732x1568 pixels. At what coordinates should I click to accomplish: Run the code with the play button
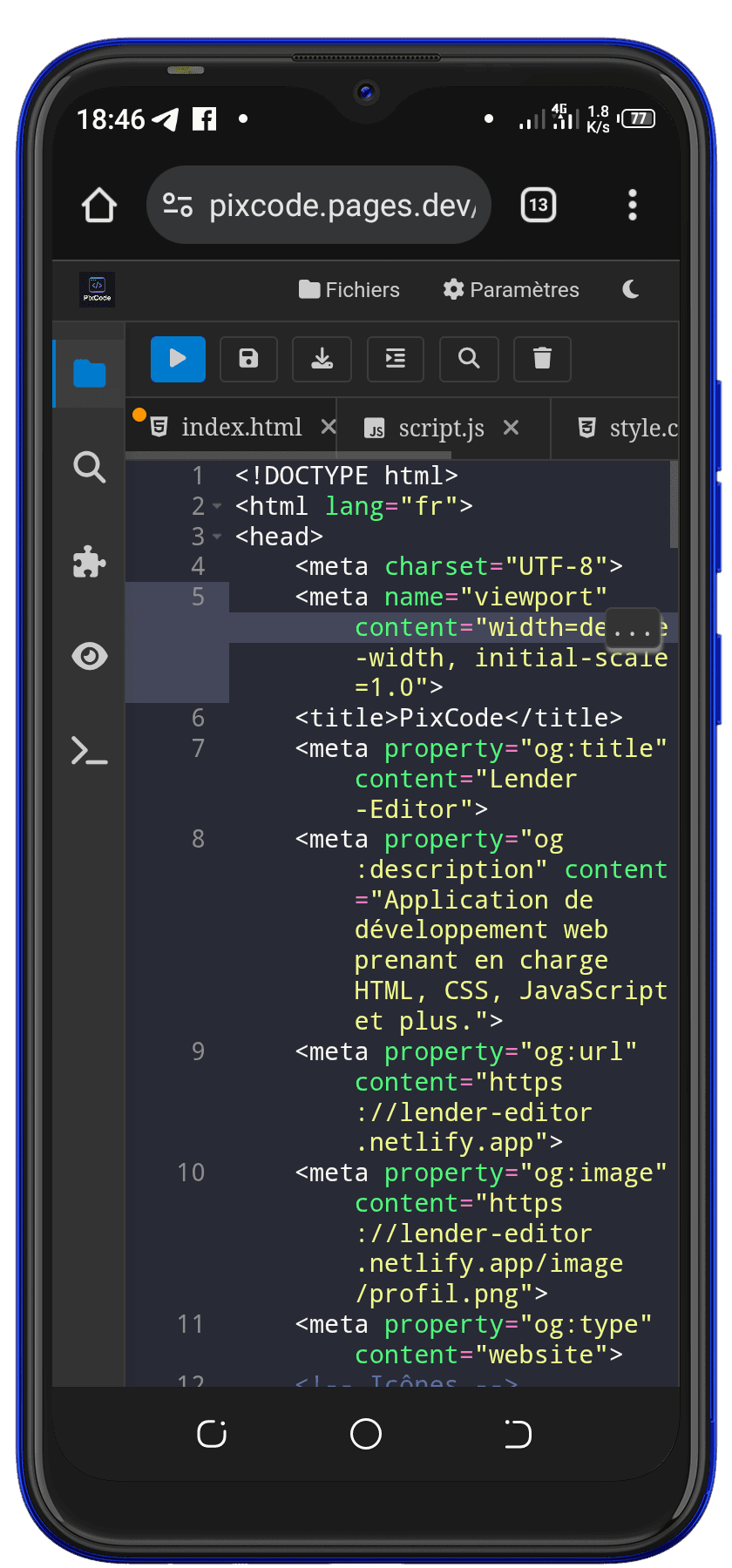pyautogui.click(x=178, y=359)
